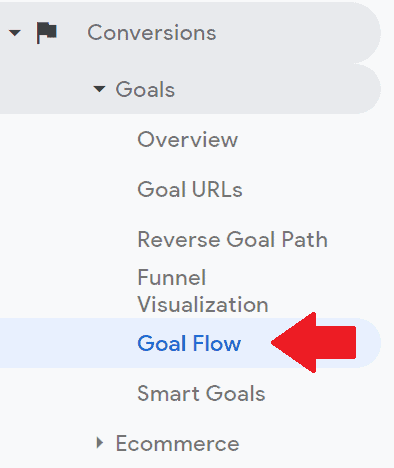The width and height of the screenshot is (394, 468).
Task: Click the Ecommerce category label
Action: [x=177, y=443]
